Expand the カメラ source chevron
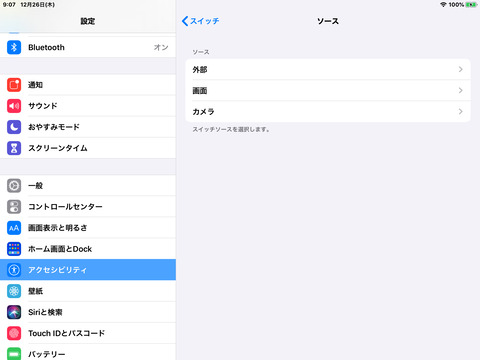Viewport: 480px width, 360px height. (461, 111)
